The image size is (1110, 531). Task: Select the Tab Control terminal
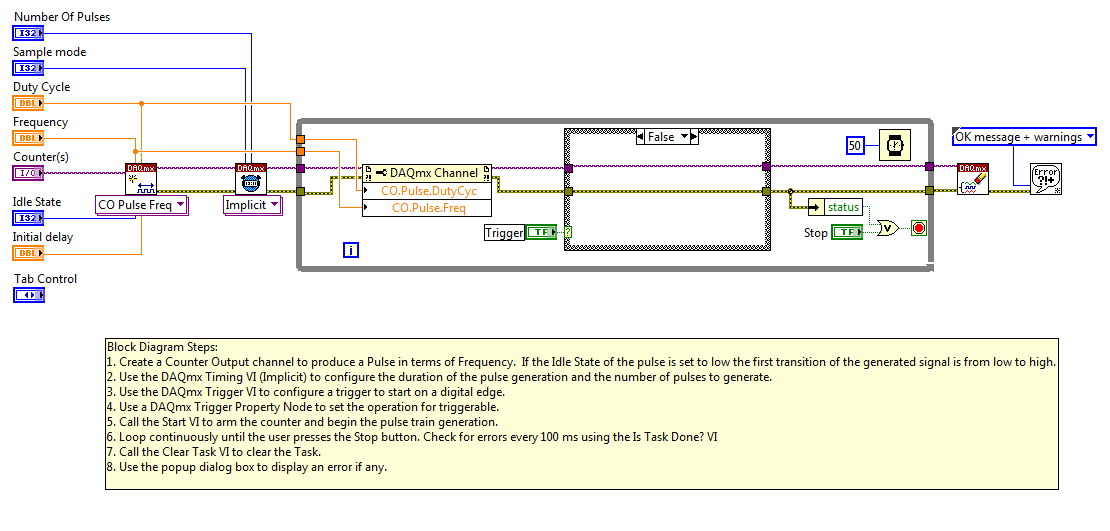tap(29, 295)
